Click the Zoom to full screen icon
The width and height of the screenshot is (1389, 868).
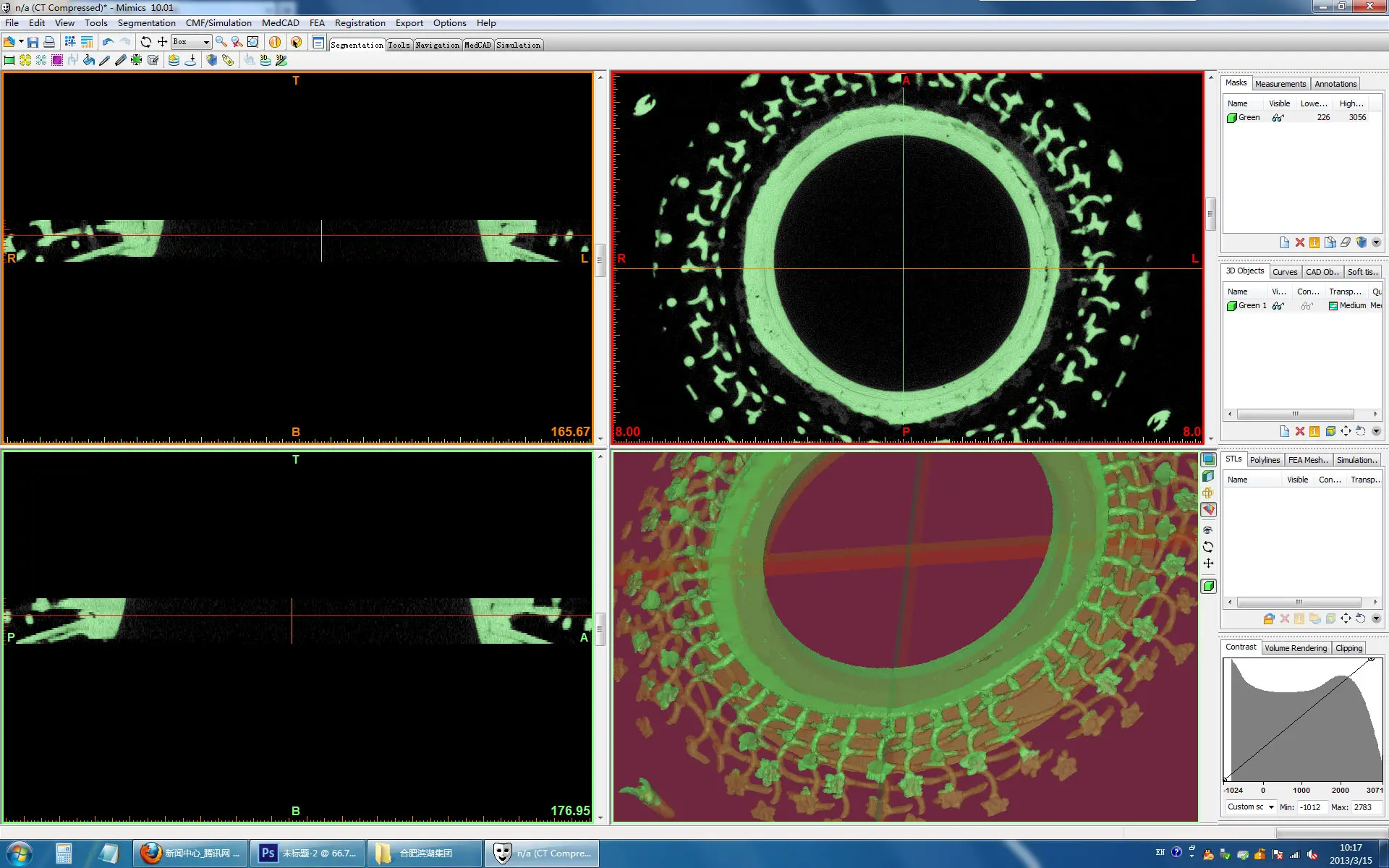point(252,42)
